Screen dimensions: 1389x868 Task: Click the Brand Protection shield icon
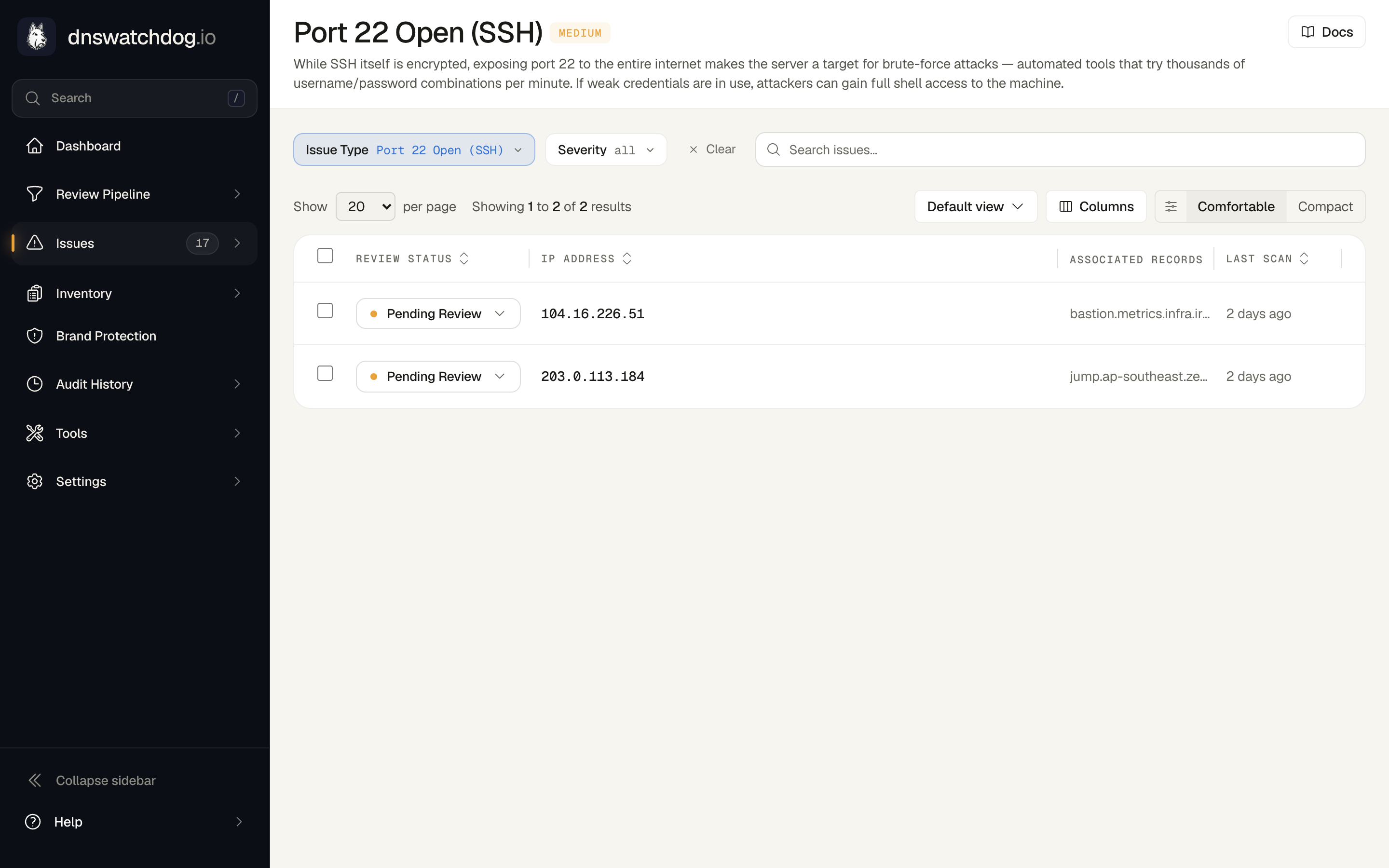tap(34, 336)
